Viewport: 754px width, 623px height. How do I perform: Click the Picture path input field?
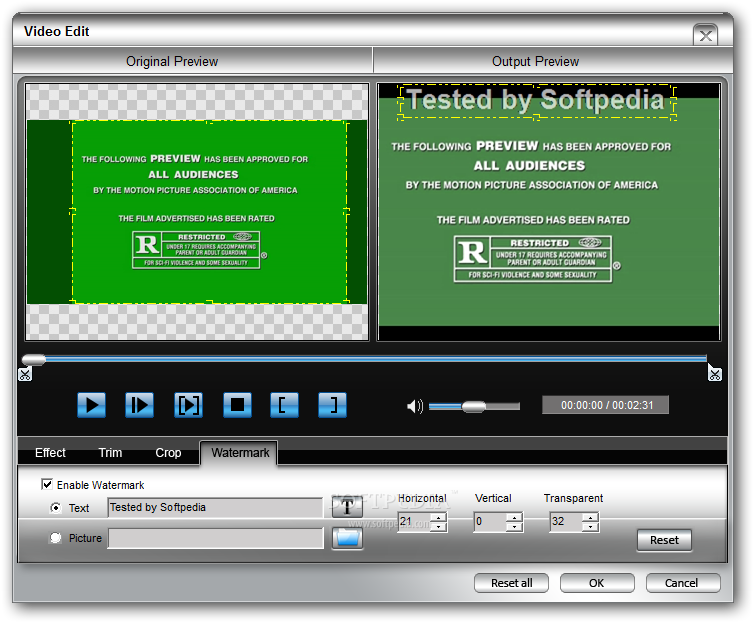(x=215, y=538)
